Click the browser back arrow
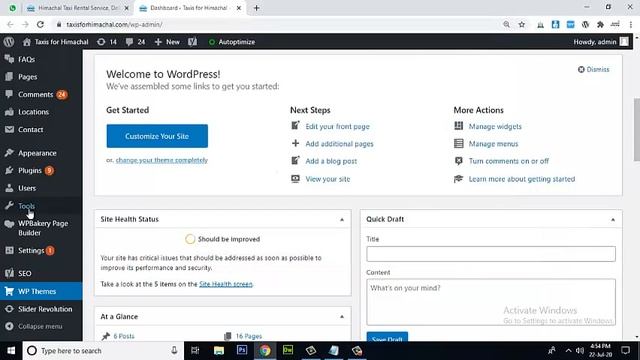 [x=10, y=24]
